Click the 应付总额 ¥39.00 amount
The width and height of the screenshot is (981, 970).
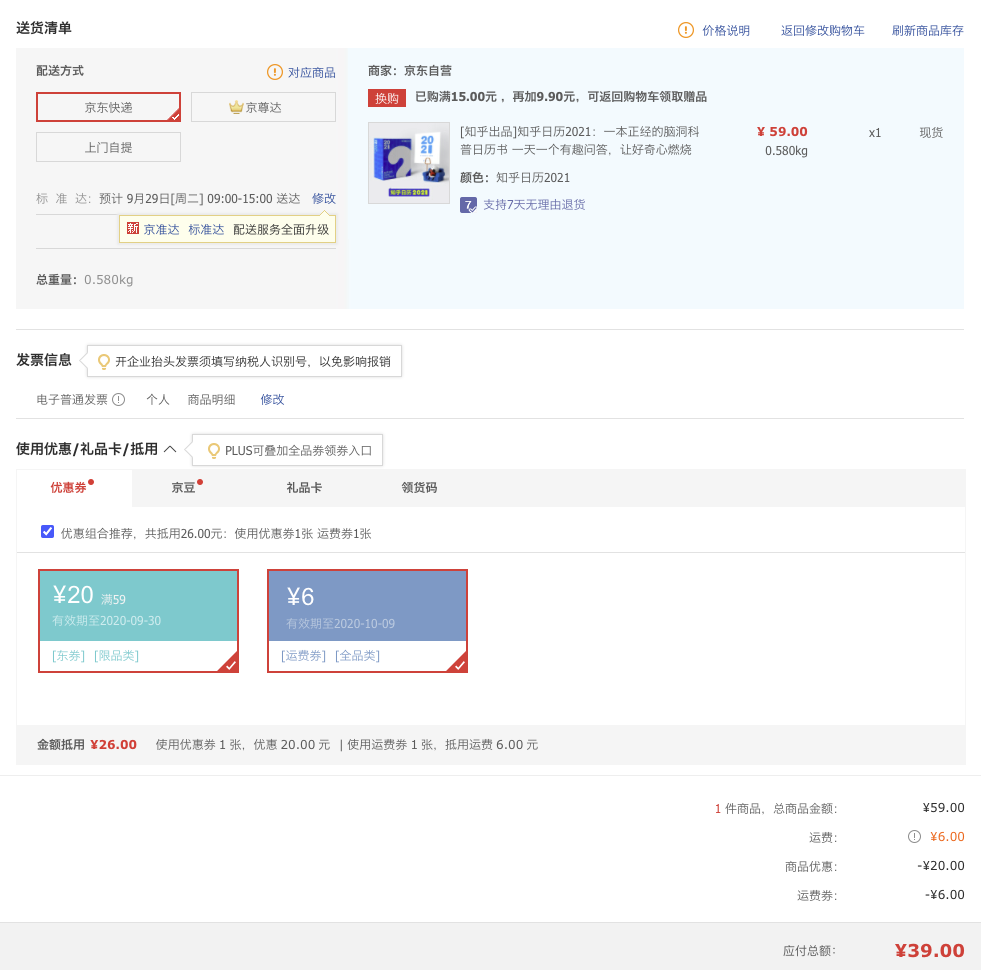(929, 951)
